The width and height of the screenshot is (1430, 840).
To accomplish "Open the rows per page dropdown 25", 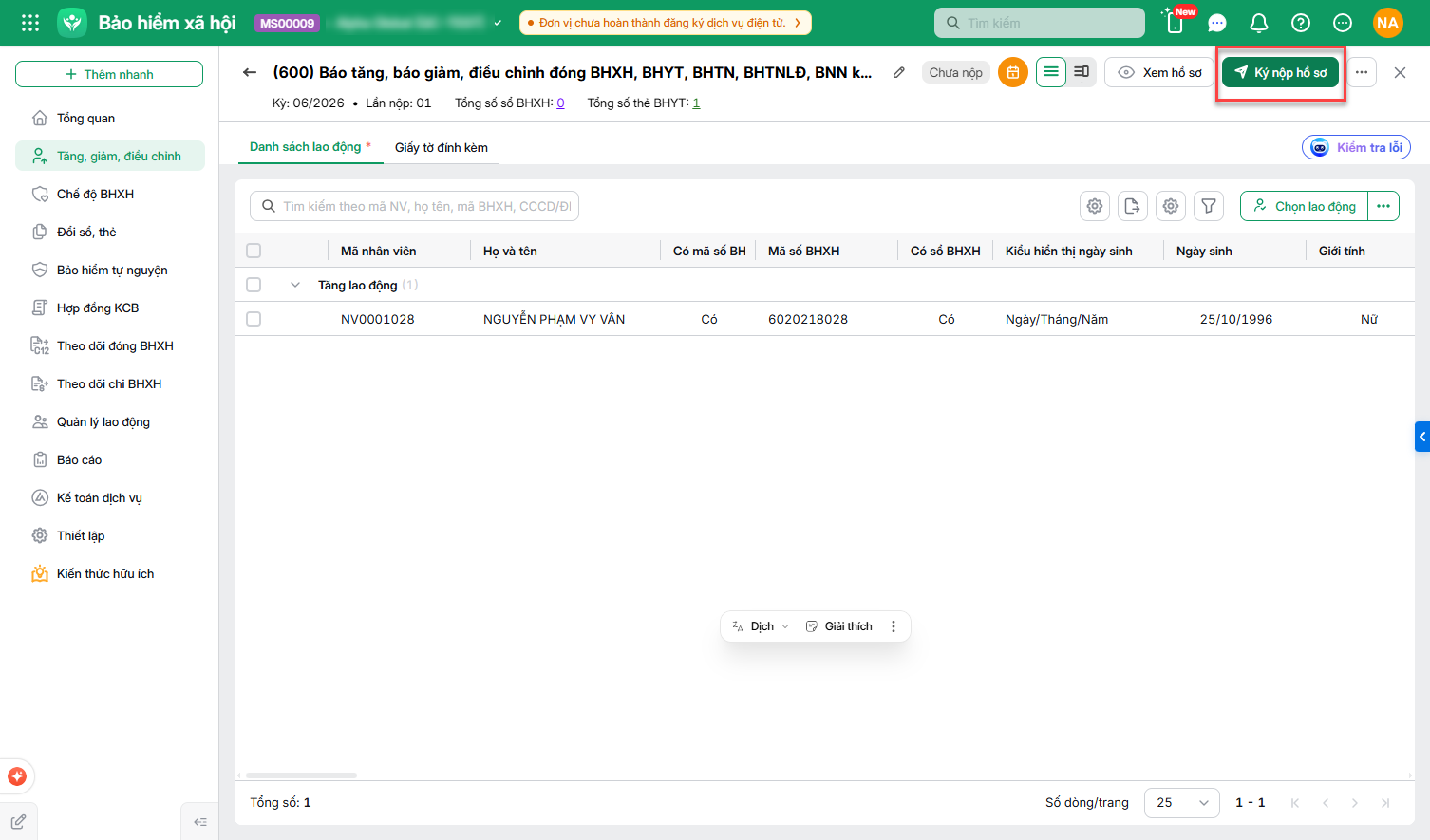I will (x=1182, y=802).
